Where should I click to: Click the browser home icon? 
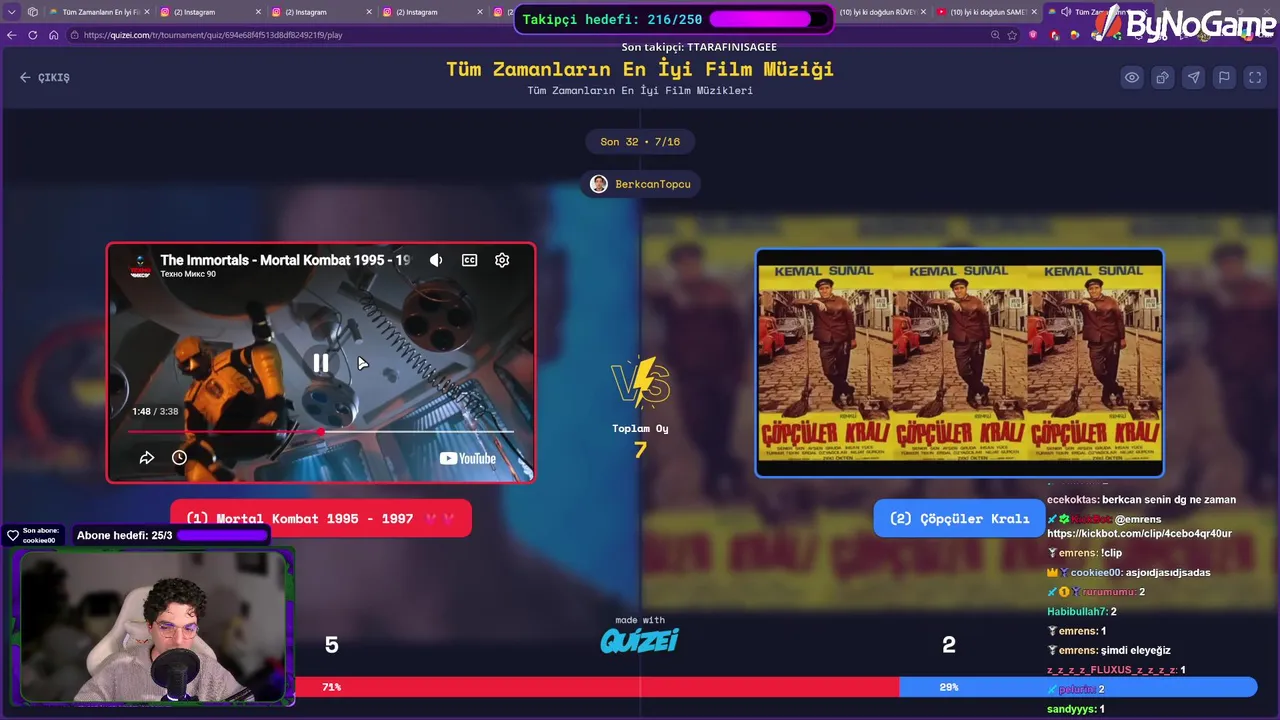click(x=53, y=35)
